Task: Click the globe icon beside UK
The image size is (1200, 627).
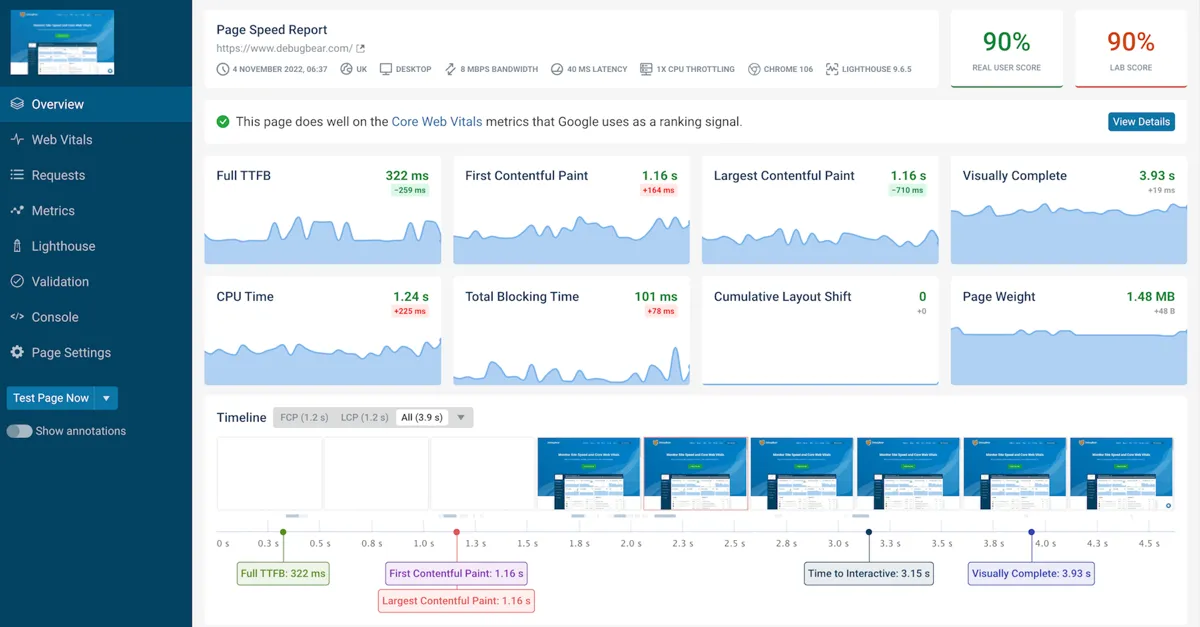Action: 346,69
